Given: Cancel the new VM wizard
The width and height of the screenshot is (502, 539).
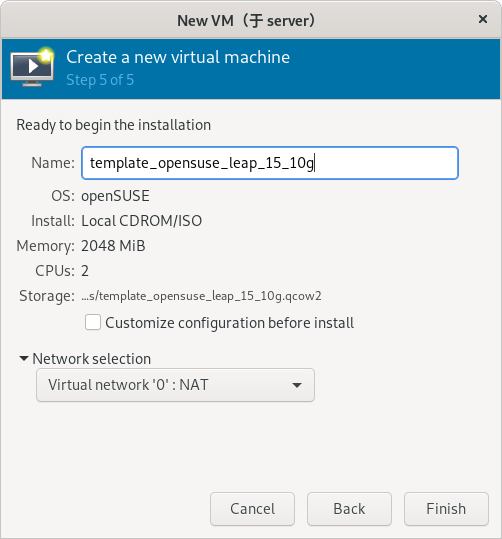Looking at the screenshot, I should click(252, 509).
